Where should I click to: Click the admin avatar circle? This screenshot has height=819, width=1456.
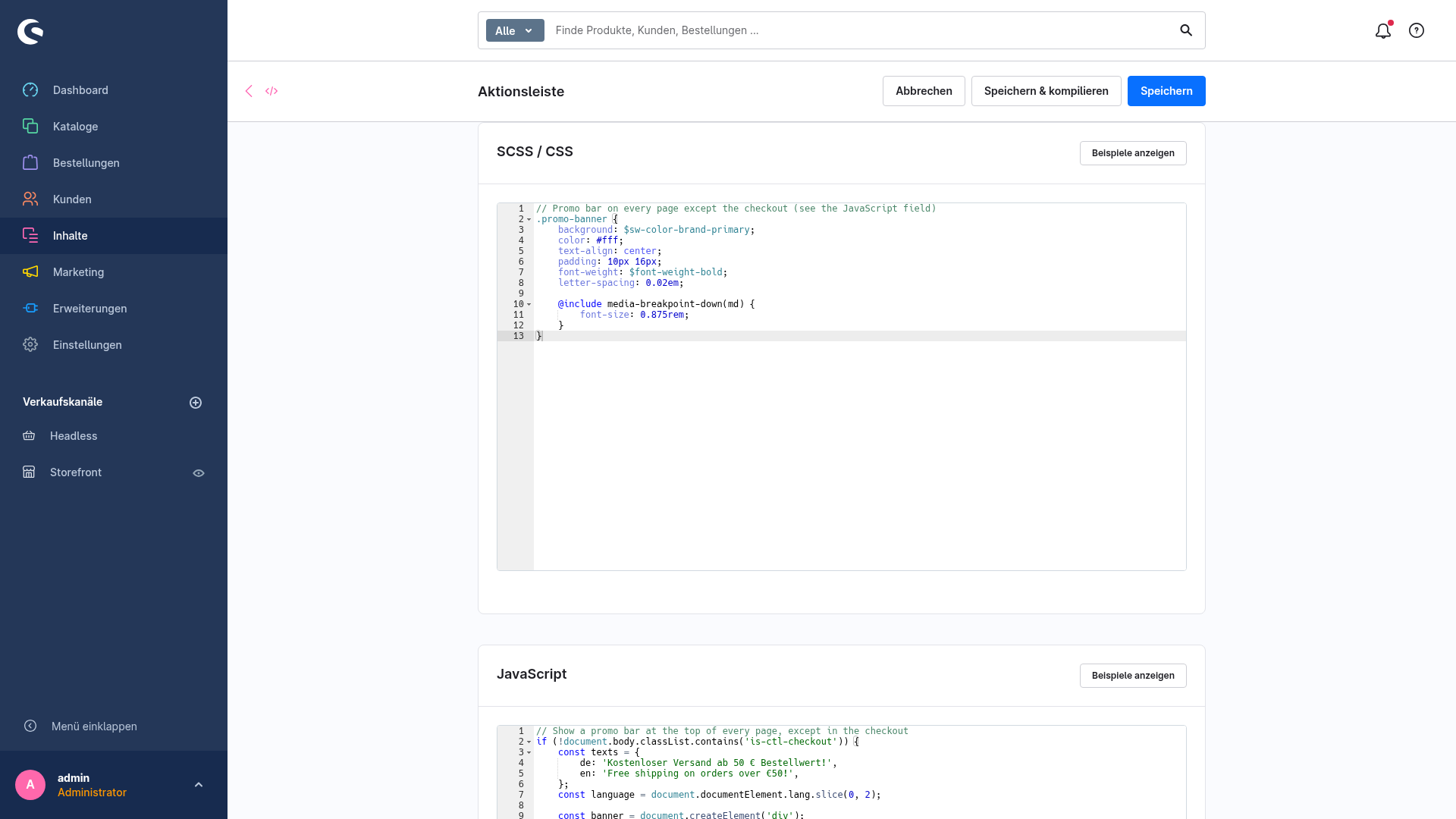(30, 785)
